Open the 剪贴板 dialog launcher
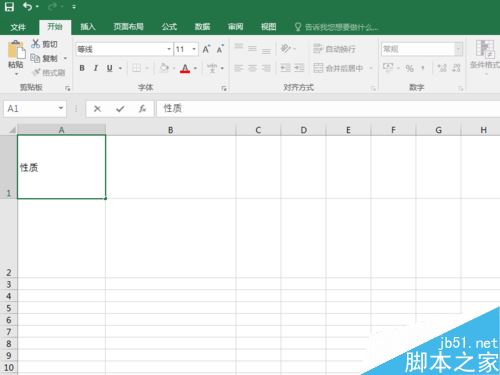Screen dimensions: 500x375 tap(68, 88)
